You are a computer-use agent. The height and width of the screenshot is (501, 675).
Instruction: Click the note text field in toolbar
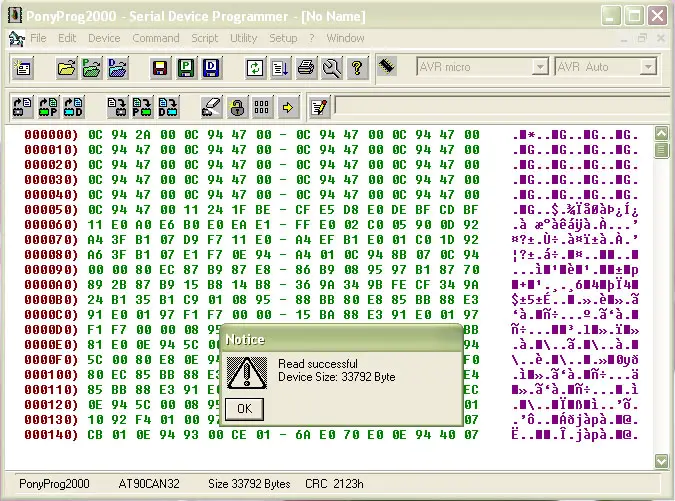(x=504, y=106)
